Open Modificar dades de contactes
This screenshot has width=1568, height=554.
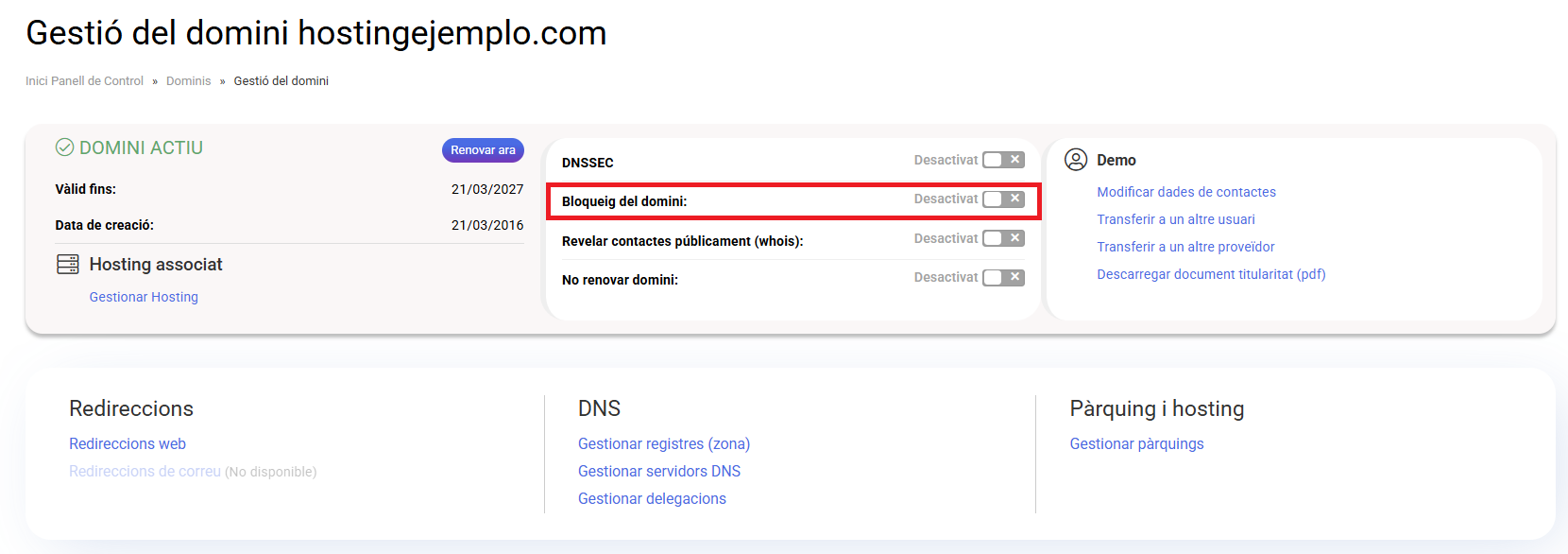click(1185, 192)
